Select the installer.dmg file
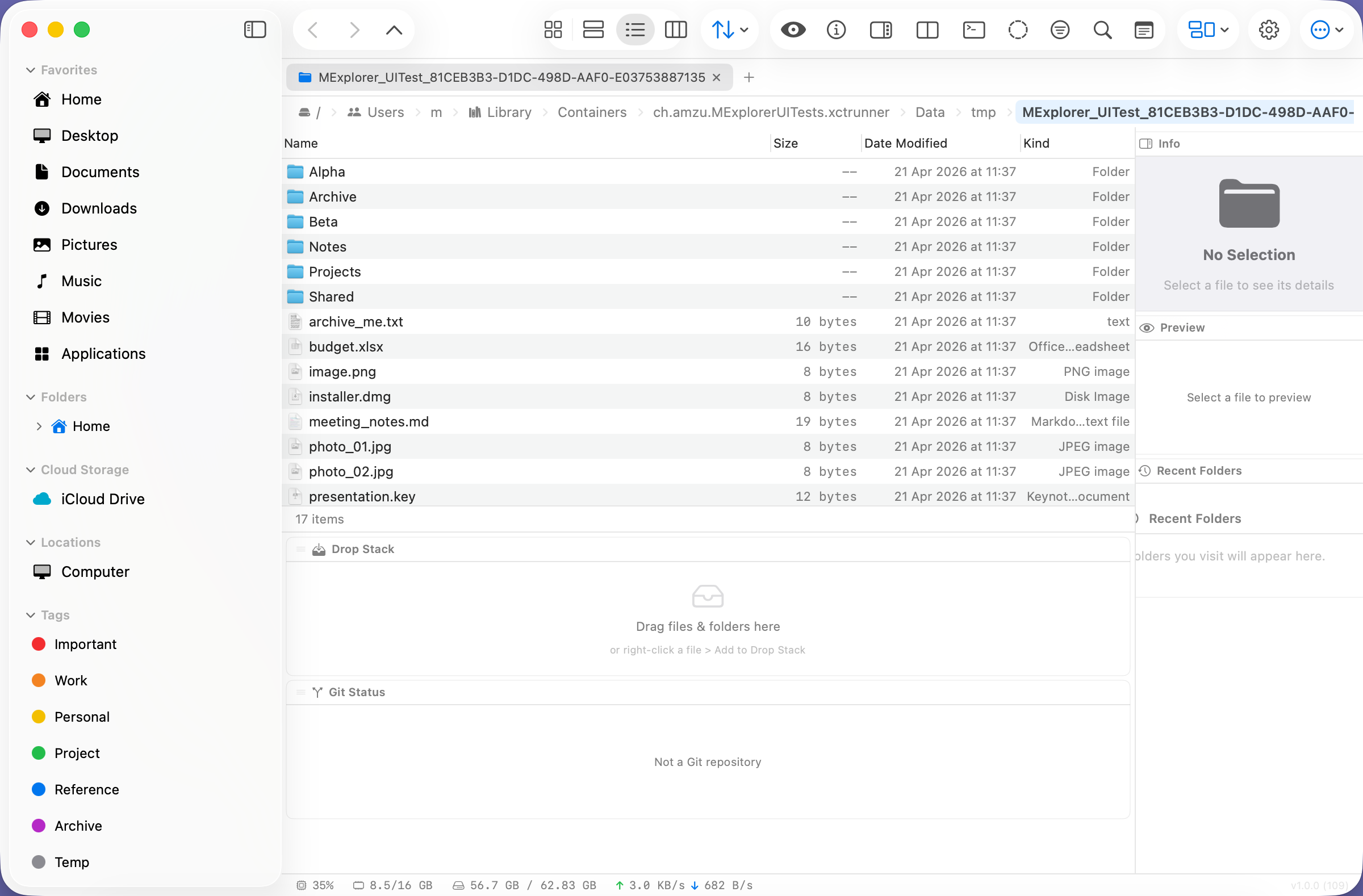The image size is (1363, 896). [708, 397]
